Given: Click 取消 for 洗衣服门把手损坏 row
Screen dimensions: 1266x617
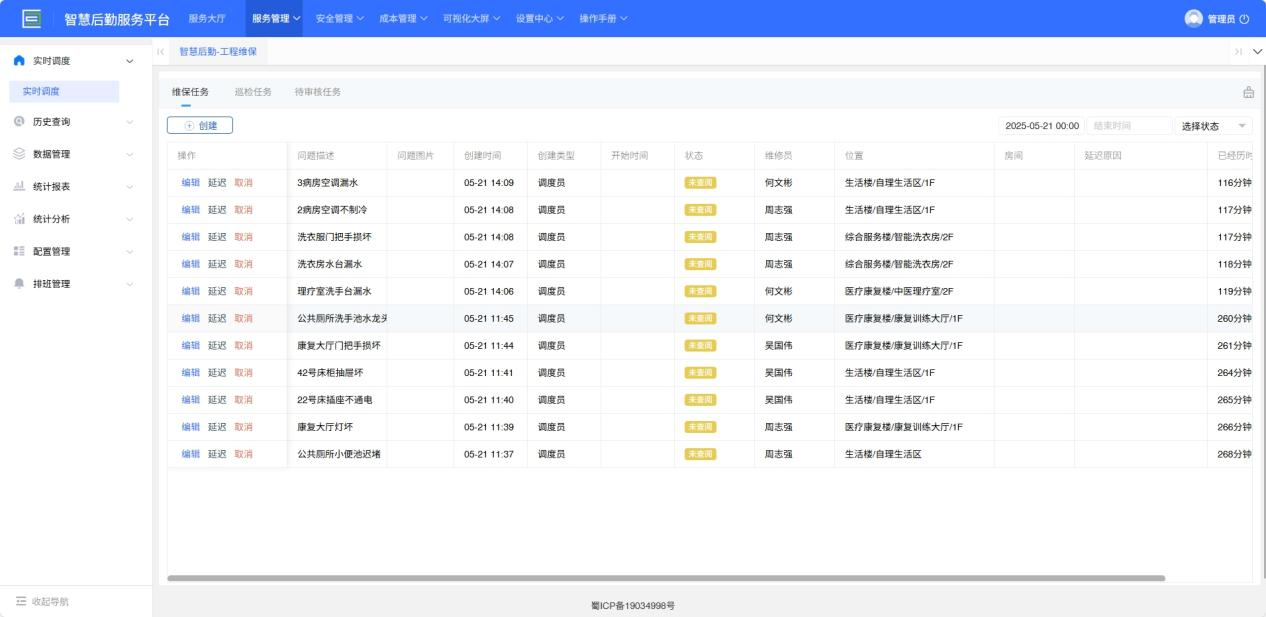Looking at the screenshot, I should point(244,237).
